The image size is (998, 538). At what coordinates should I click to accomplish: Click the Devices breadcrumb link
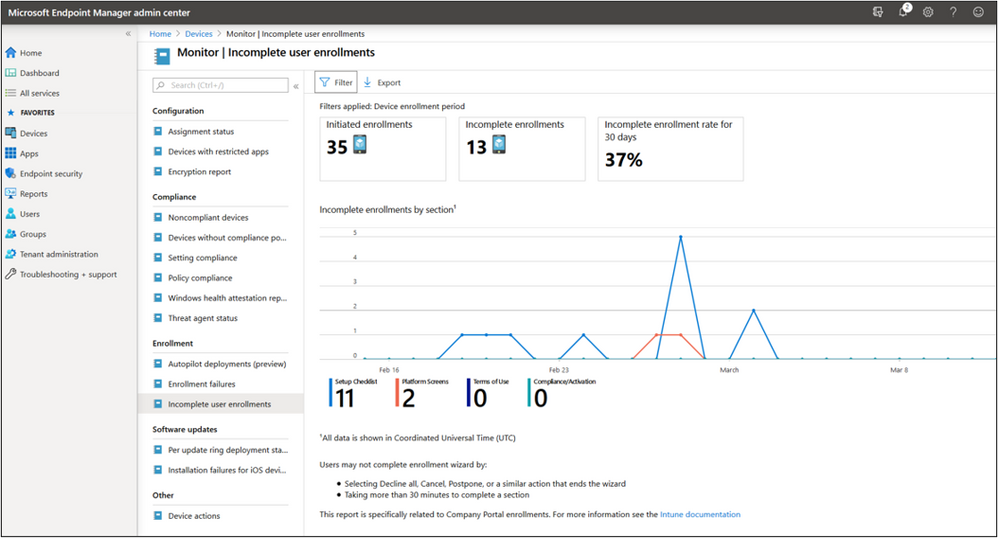[199, 34]
